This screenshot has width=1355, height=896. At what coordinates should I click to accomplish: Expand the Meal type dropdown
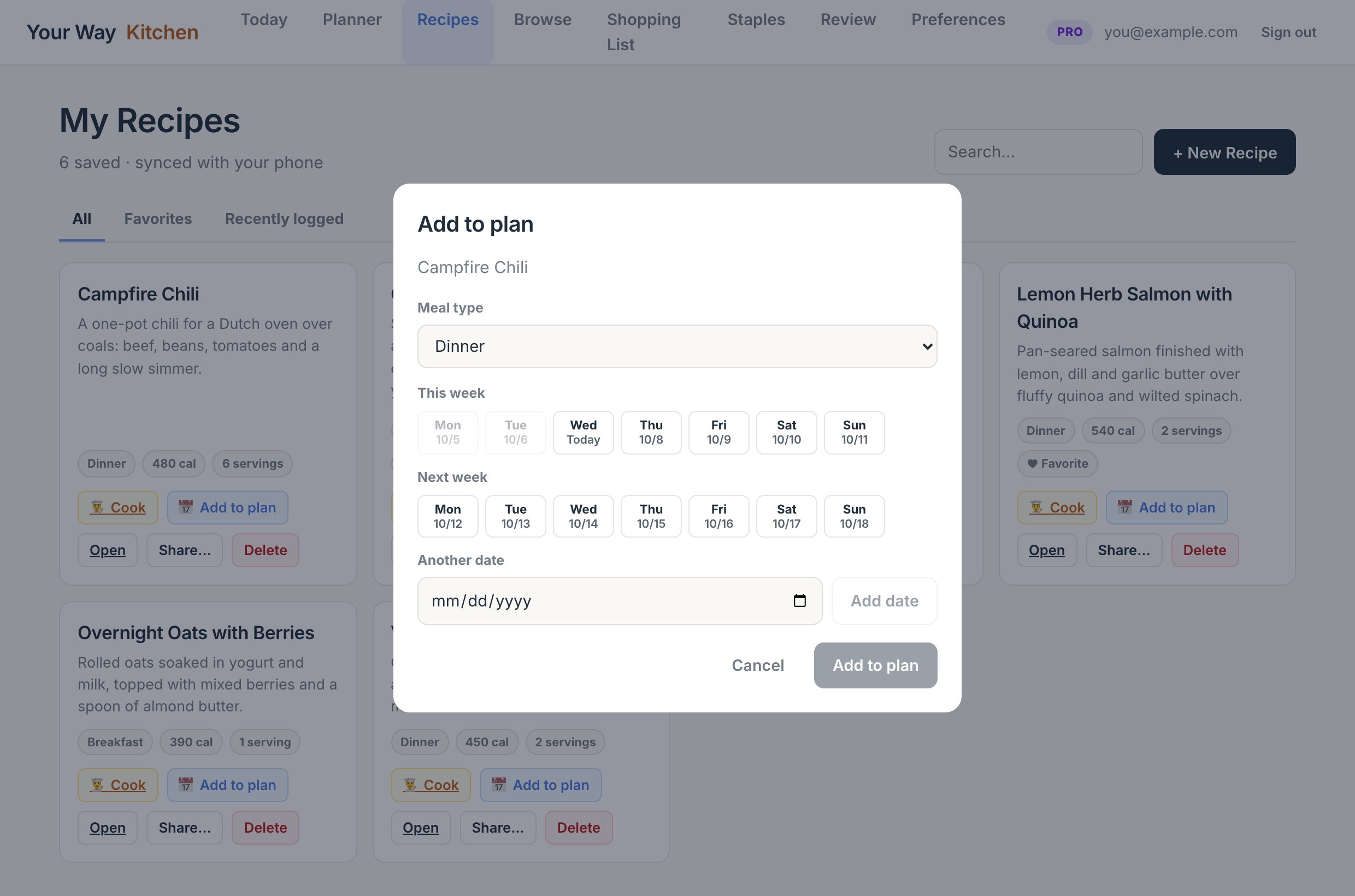pos(677,346)
